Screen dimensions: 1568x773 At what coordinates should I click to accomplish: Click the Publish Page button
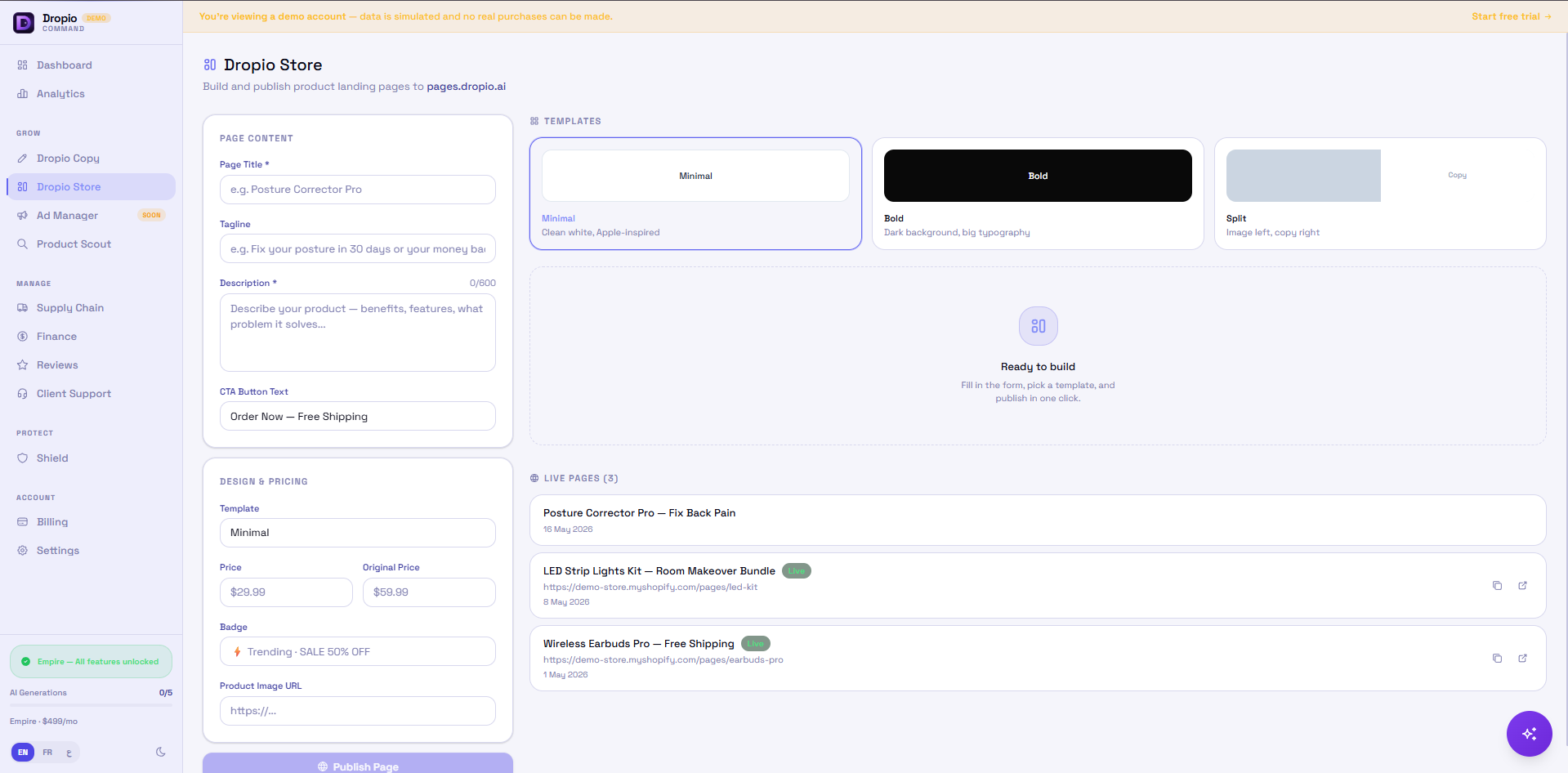click(x=358, y=763)
